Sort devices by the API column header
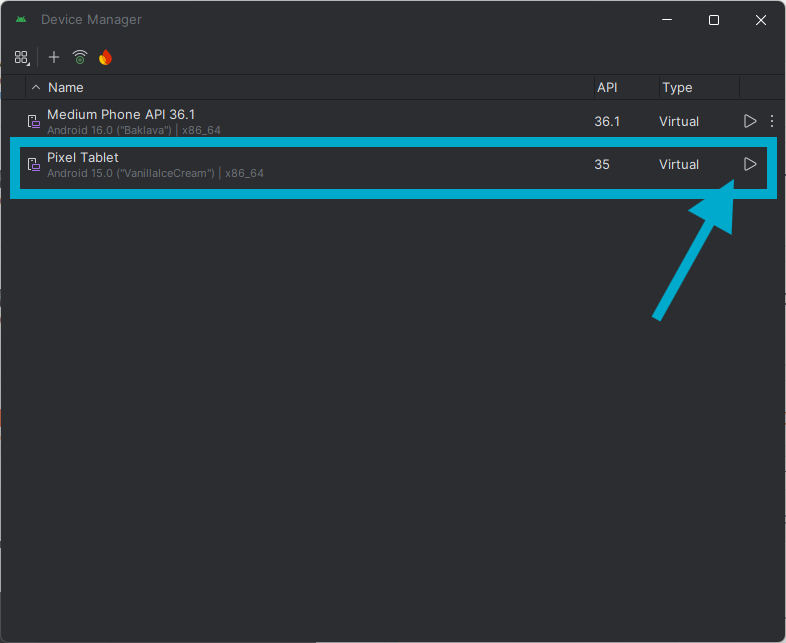This screenshot has width=786, height=643. (607, 88)
